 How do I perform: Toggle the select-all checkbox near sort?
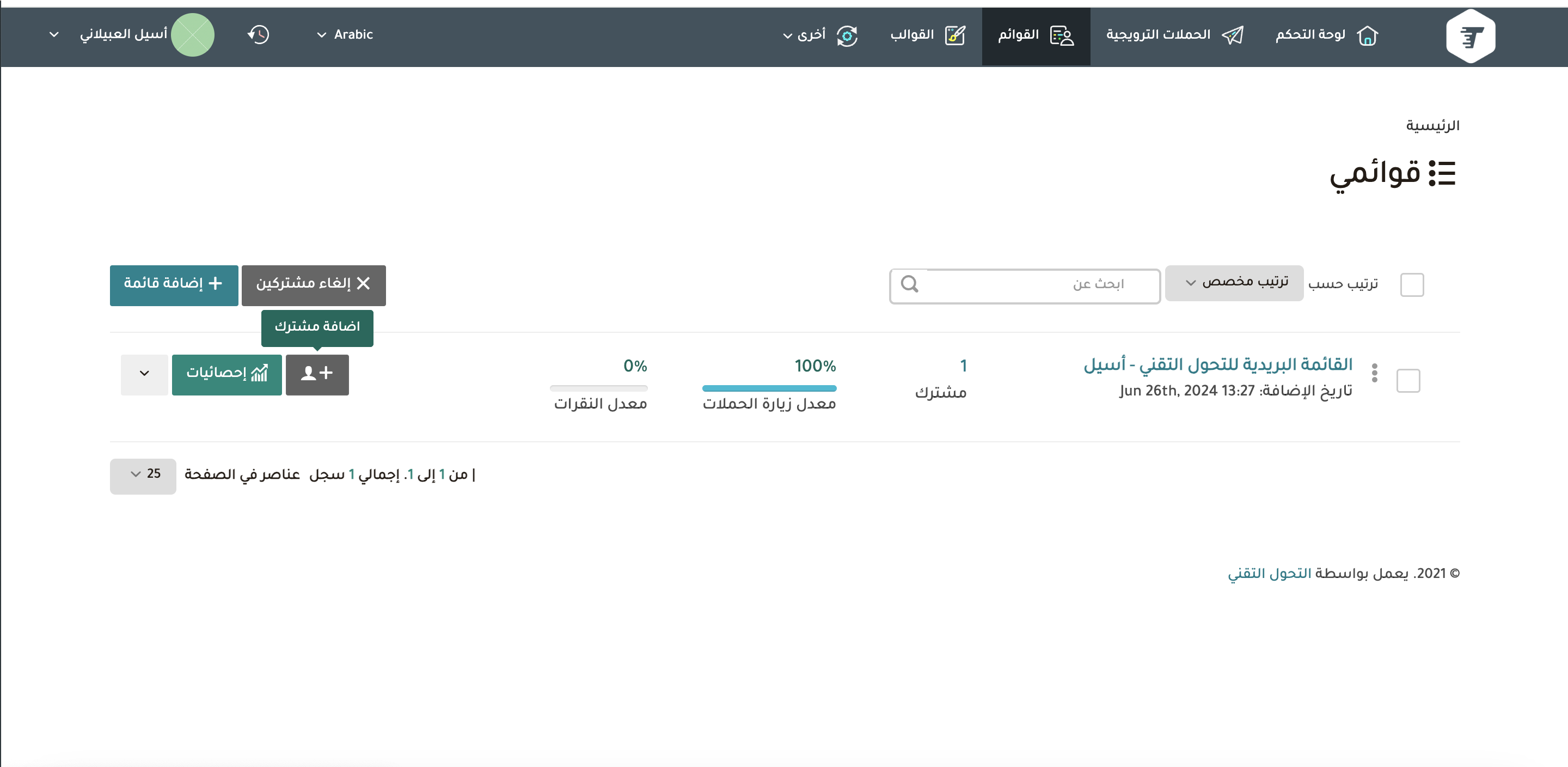[x=1411, y=284]
